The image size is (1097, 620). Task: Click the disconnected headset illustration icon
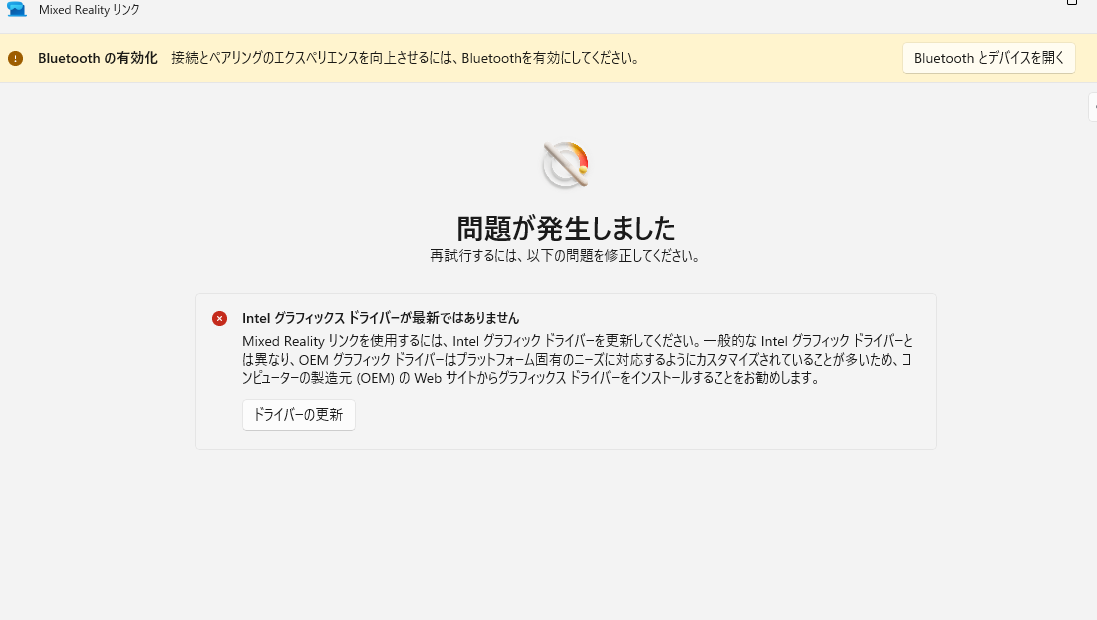click(x=565, y=165)
